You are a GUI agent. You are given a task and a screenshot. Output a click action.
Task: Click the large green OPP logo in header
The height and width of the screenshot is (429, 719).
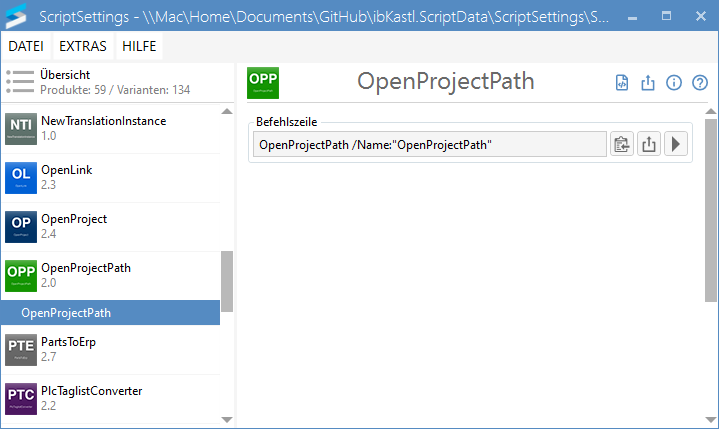pyautogui.click(x=263, y=82)
